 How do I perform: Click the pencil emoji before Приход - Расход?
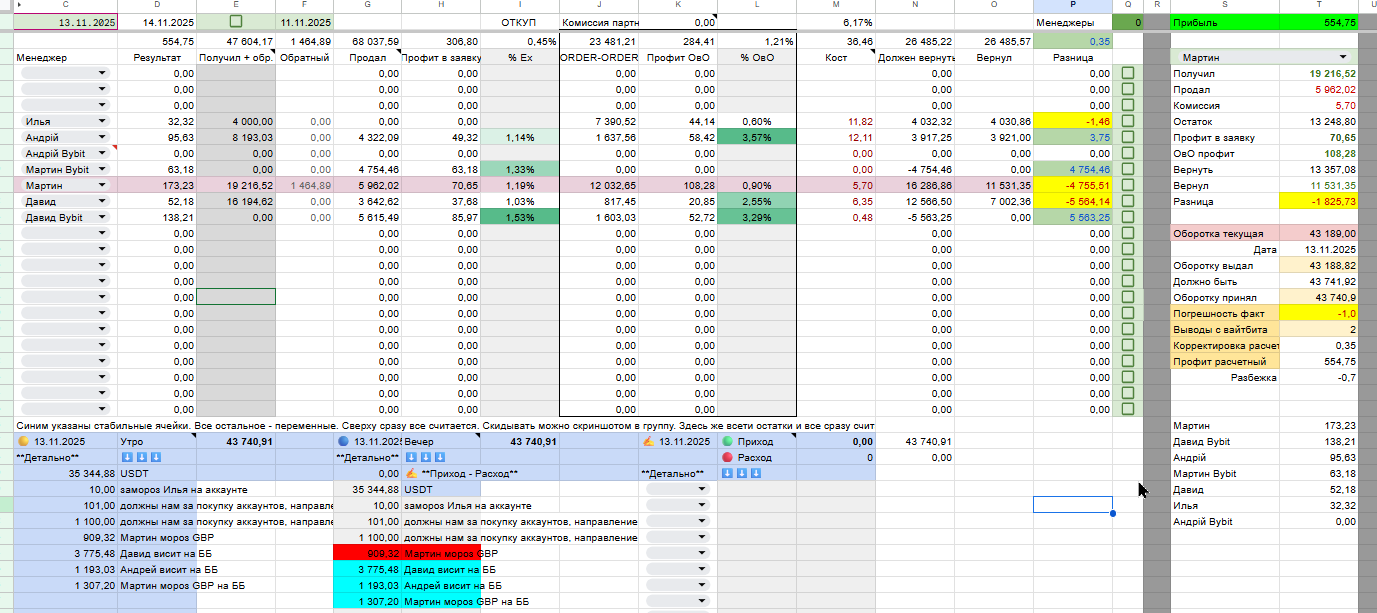click(411, 473)
